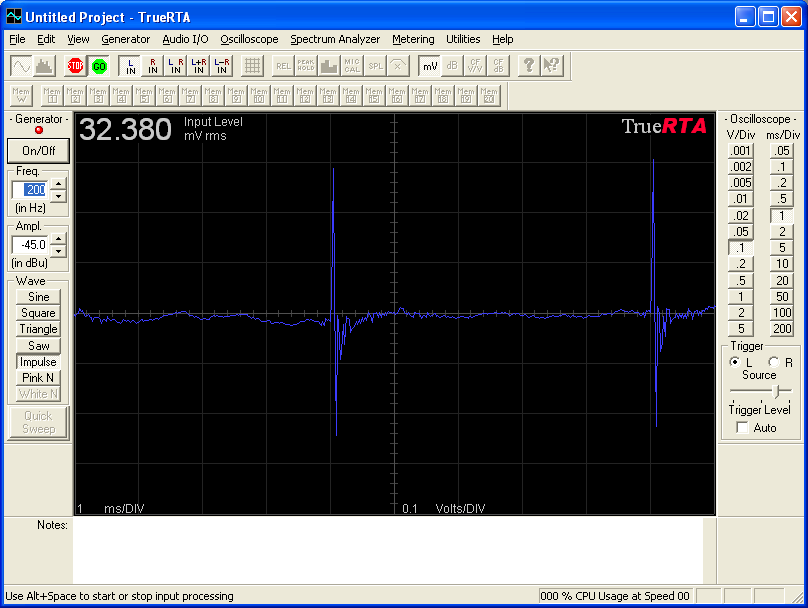The image size is (808, 608).
Task: Activate the What's This pointer help icon
Action: click(x=551, y=66)
